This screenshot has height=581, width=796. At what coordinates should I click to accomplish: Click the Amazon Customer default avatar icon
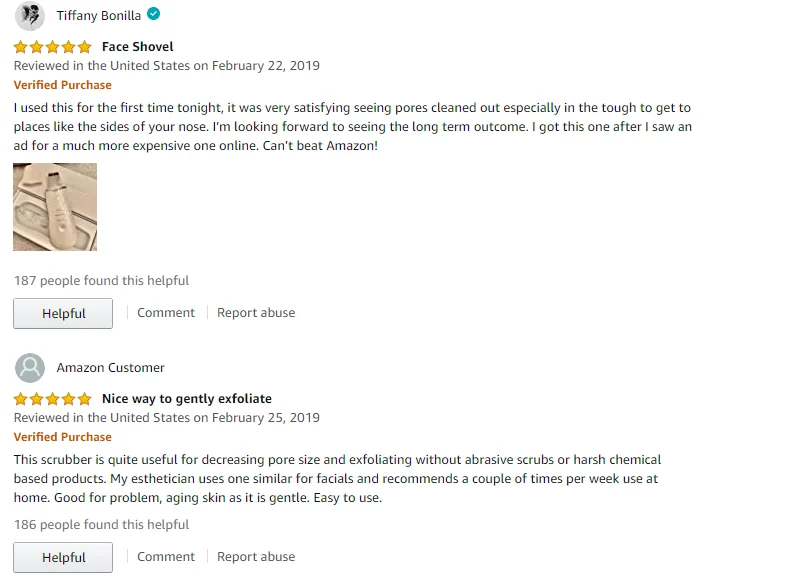coord(30,367)
